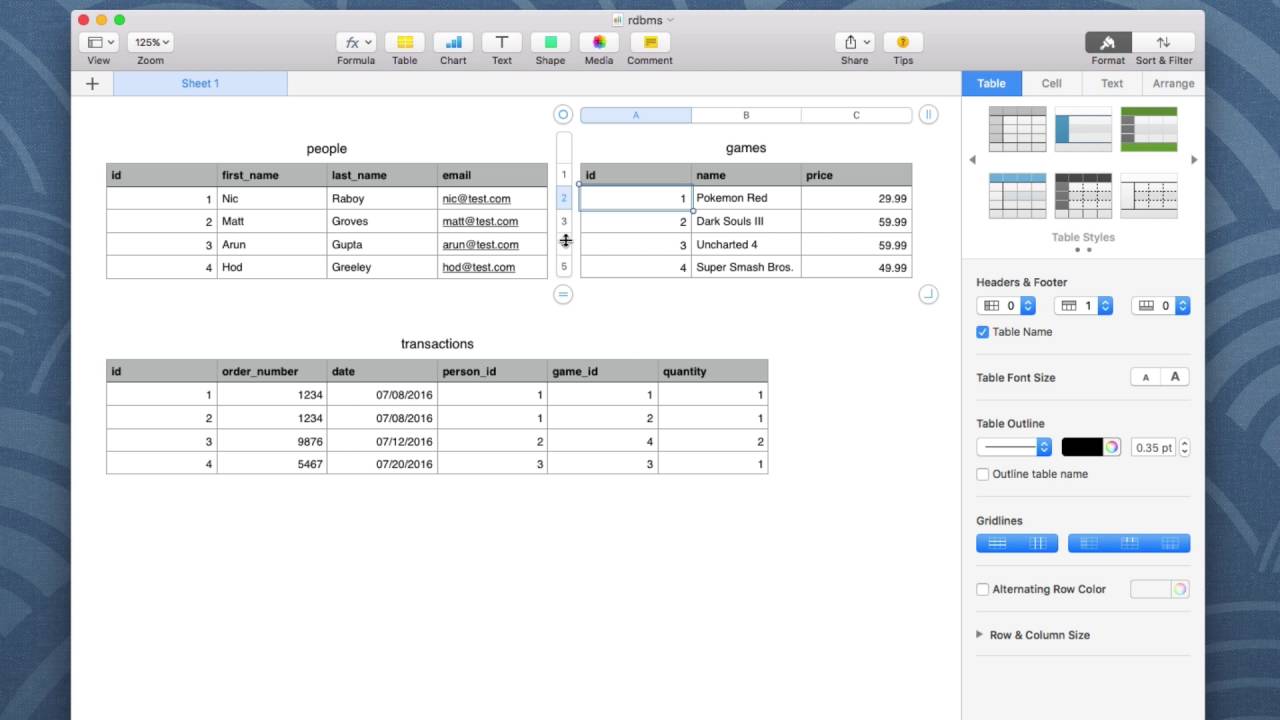Show next table styles with right arrow
Viewport: 1280px width, 720px height.
click(1194, 160)
